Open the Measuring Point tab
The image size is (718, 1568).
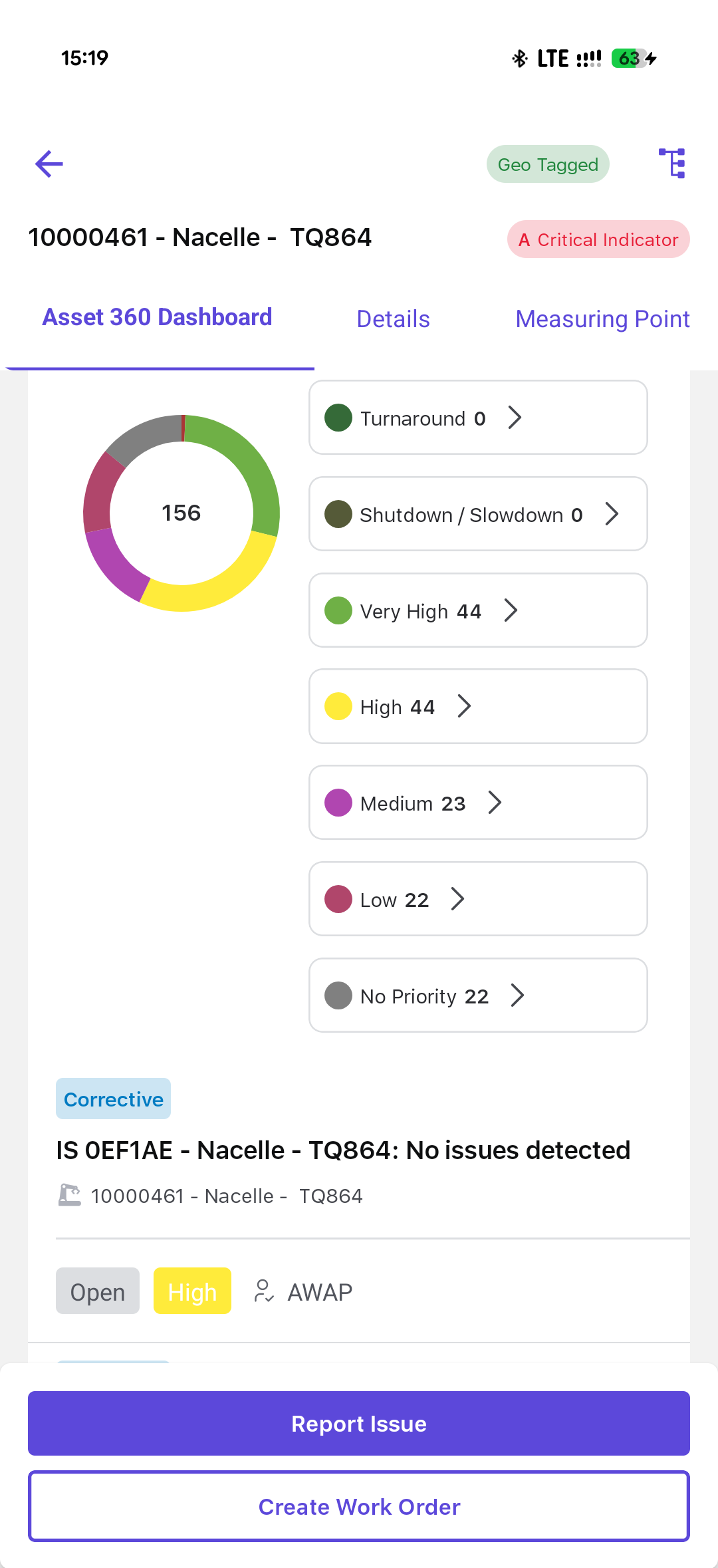point(602,319)
